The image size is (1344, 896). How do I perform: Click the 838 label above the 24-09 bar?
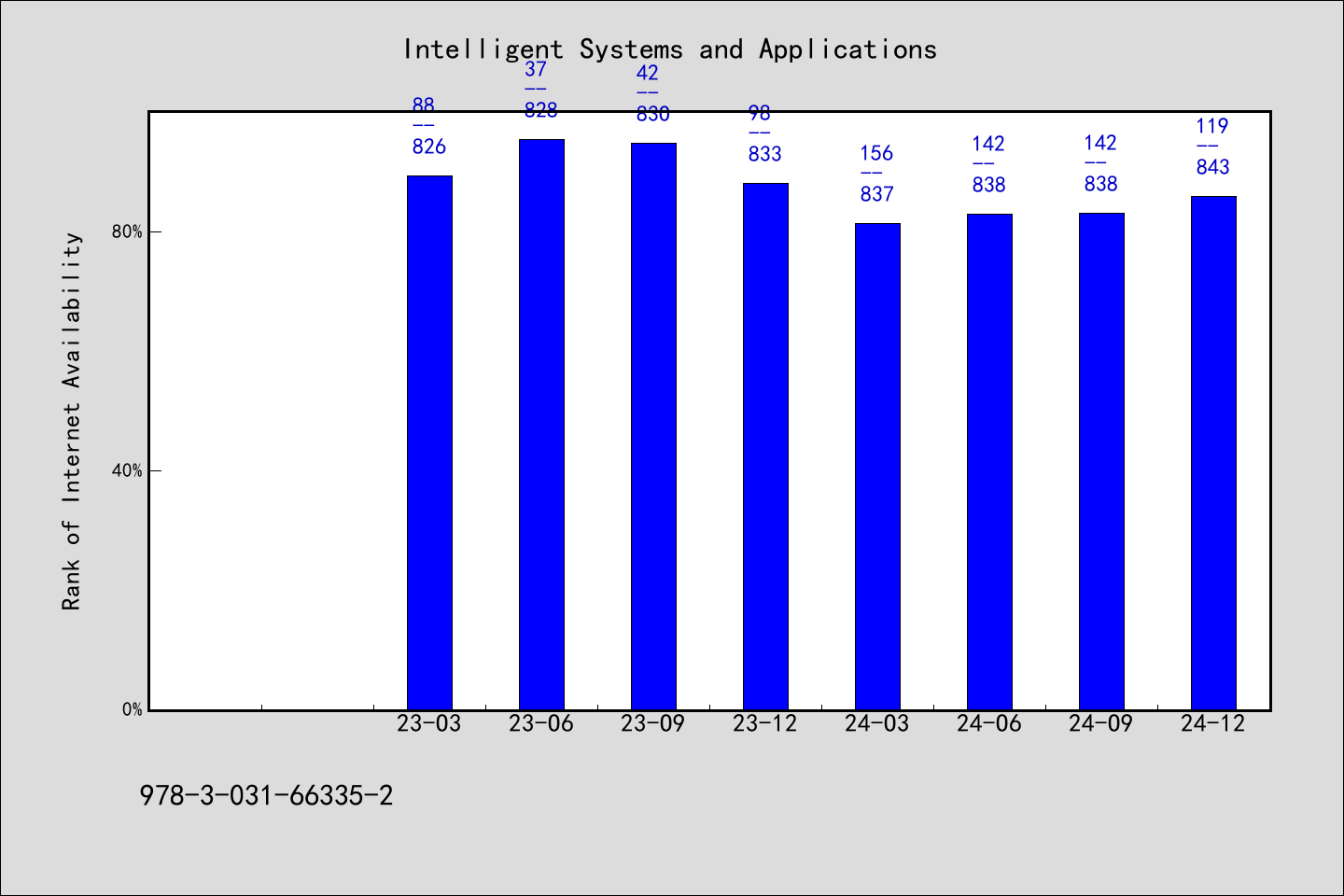(x=1101, y=184)
